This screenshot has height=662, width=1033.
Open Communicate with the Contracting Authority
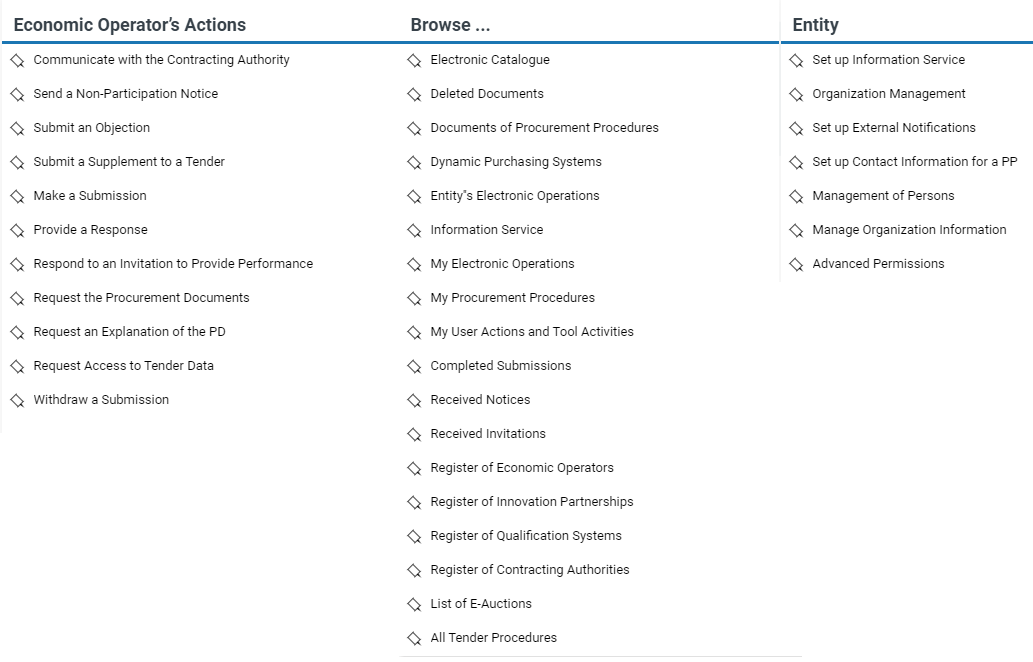pyautogui.click(x=161, y=60)
